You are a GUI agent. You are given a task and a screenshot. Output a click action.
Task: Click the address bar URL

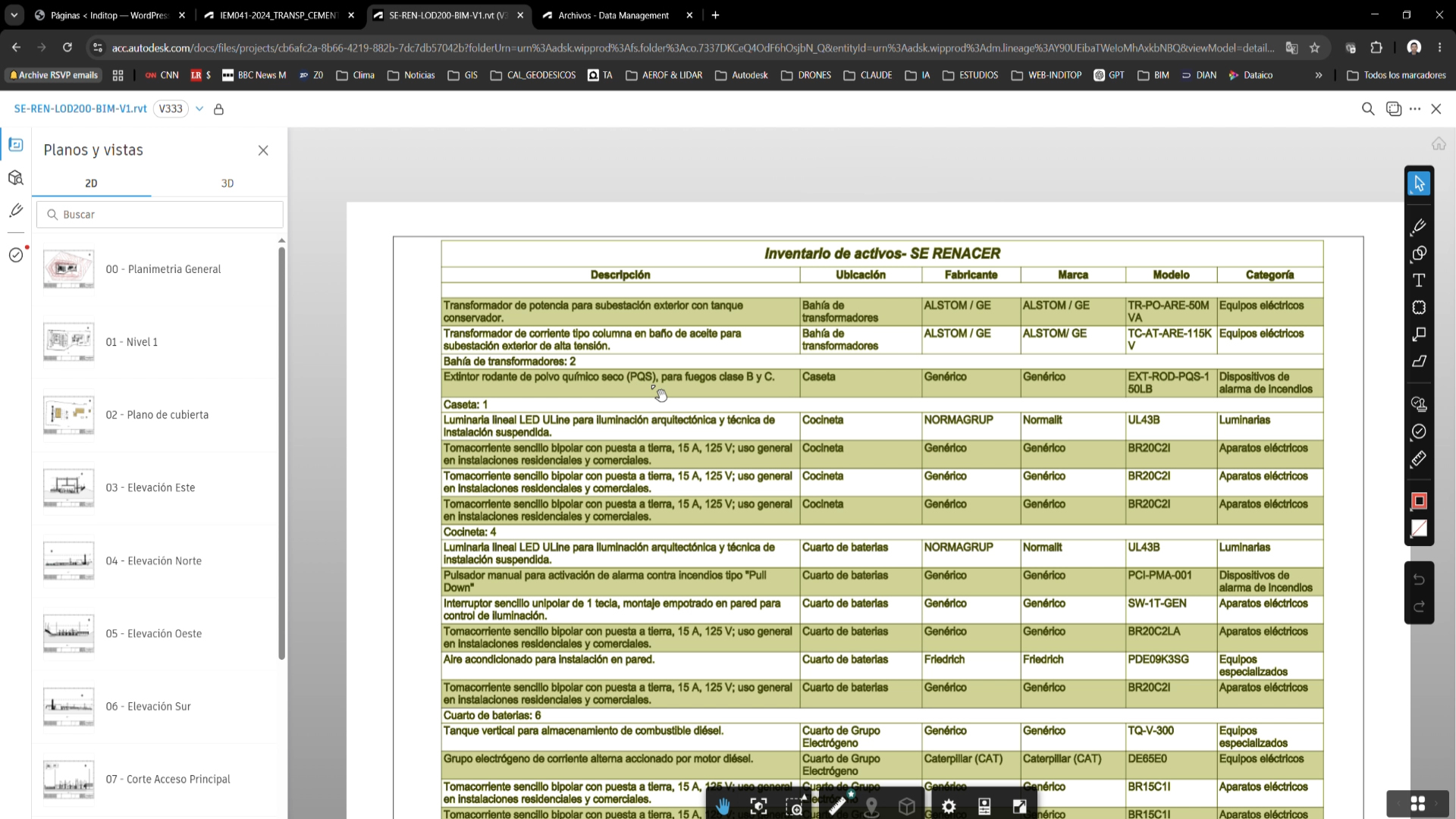[692, 48]
